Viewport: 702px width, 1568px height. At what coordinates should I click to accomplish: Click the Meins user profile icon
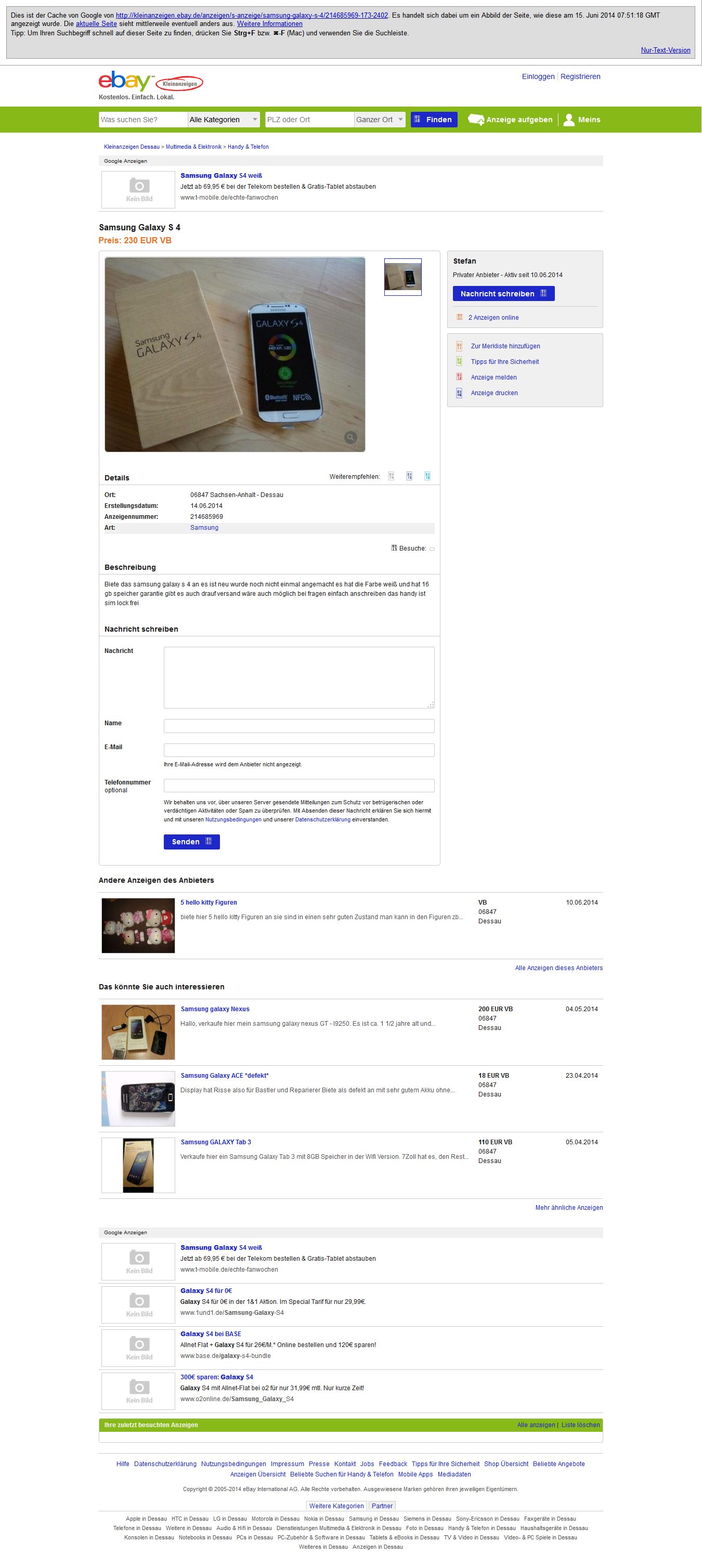[x=569, y=120]
